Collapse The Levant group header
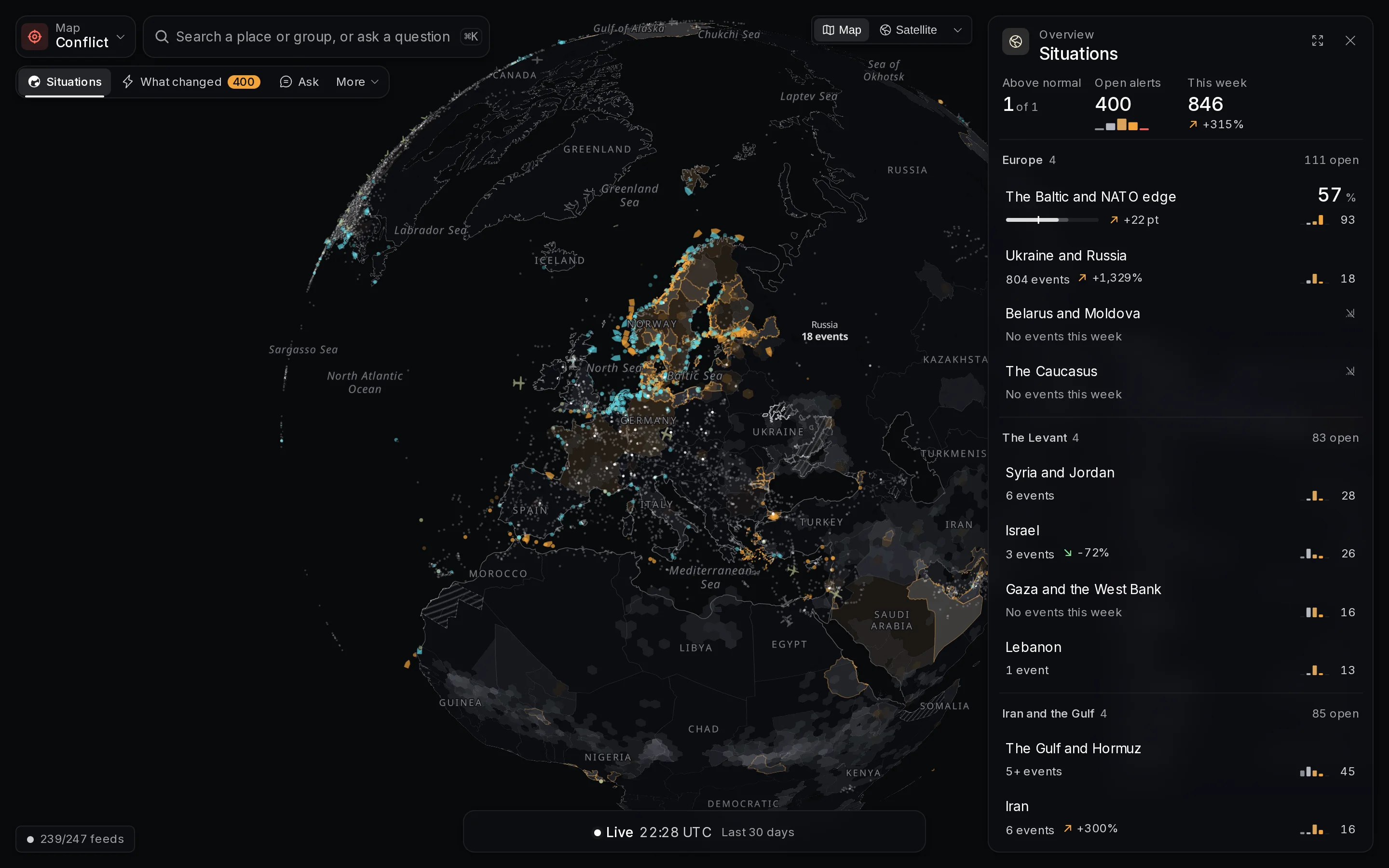1389x868 pixels. [x=1180, y=438]
